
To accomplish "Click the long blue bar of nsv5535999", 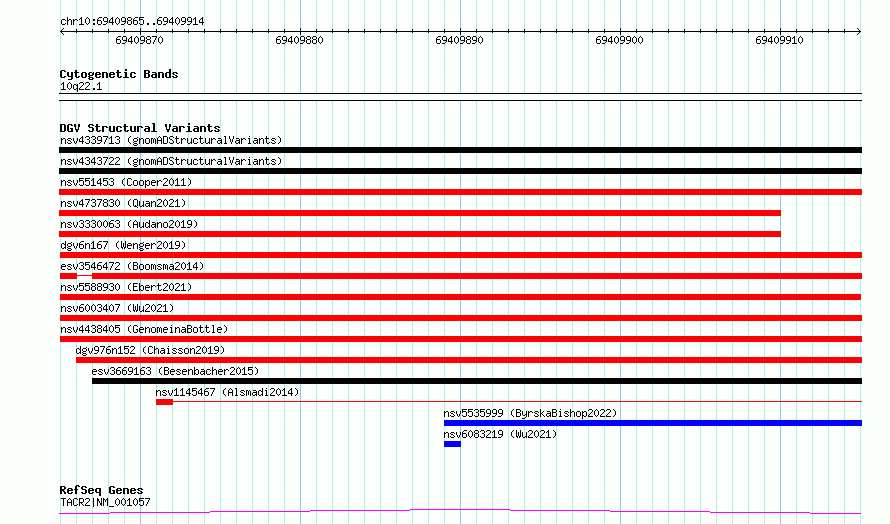I will (653, 423).
